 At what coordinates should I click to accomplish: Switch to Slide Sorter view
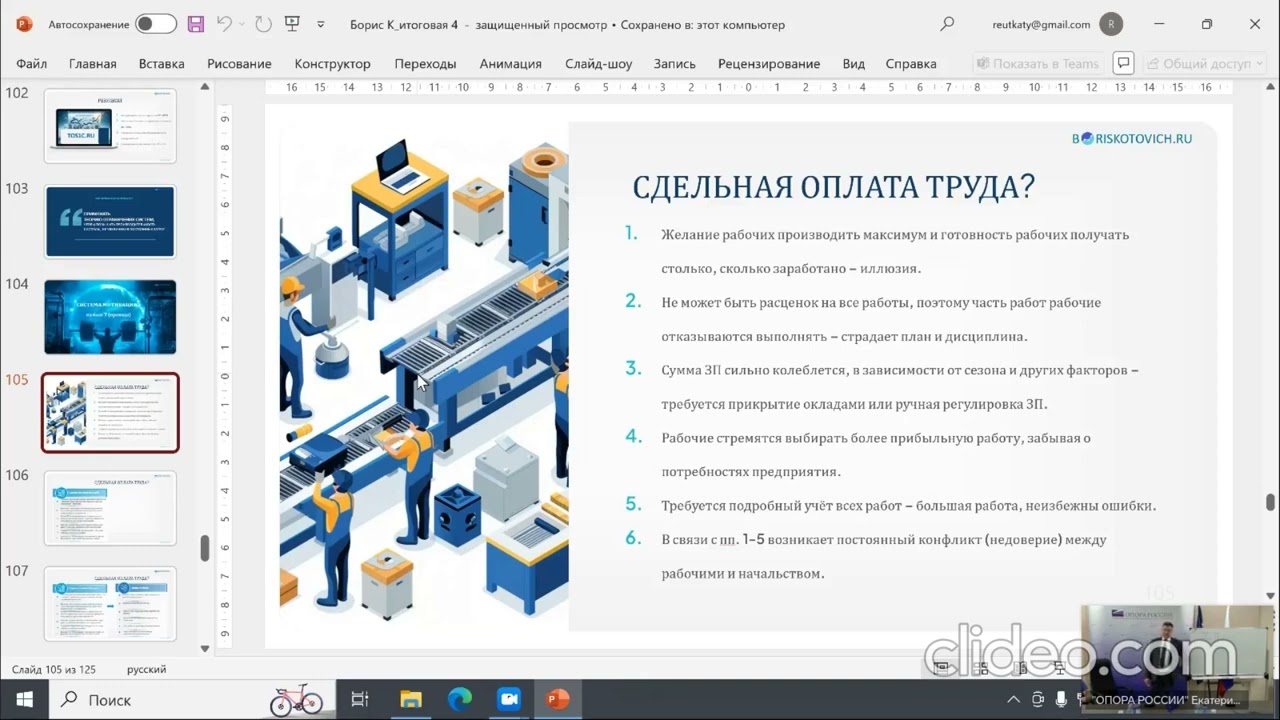[x=981, y=669]
